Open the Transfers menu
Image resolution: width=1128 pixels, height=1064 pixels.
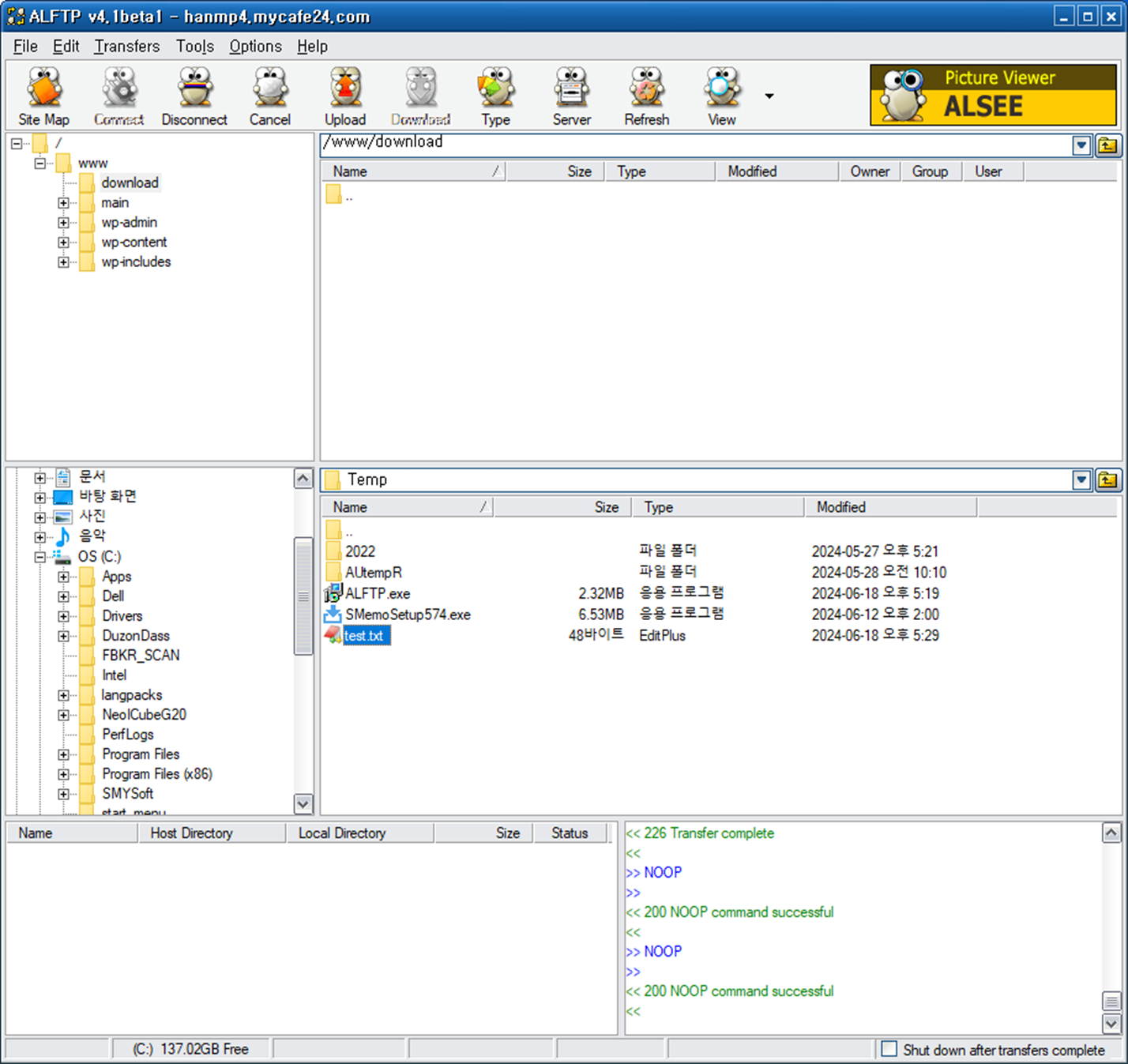(126, 46)
